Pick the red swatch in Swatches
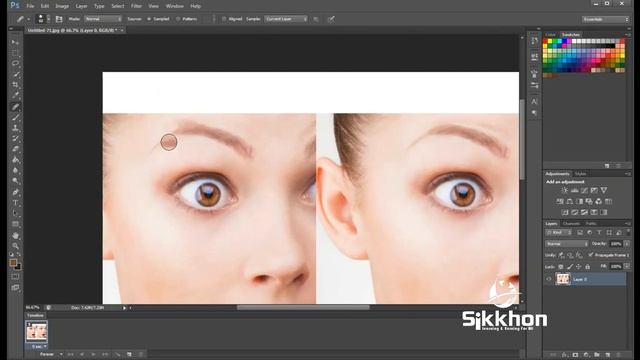 pyautogui.click(x=545, y=41)
